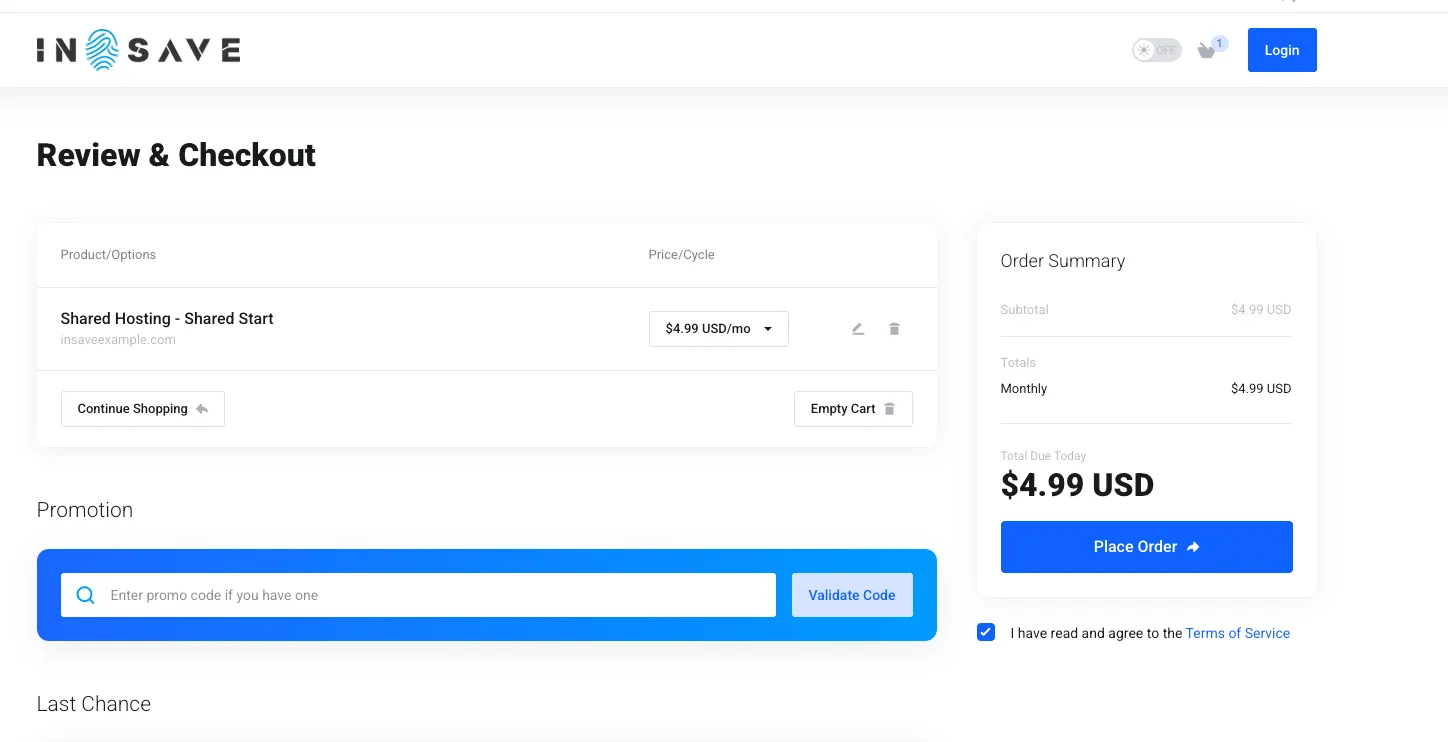The height and width of the screenshot is (742, 1448).
Task: Select the Shared Hosting - Shared Start product name
Action: click(167, 318)
